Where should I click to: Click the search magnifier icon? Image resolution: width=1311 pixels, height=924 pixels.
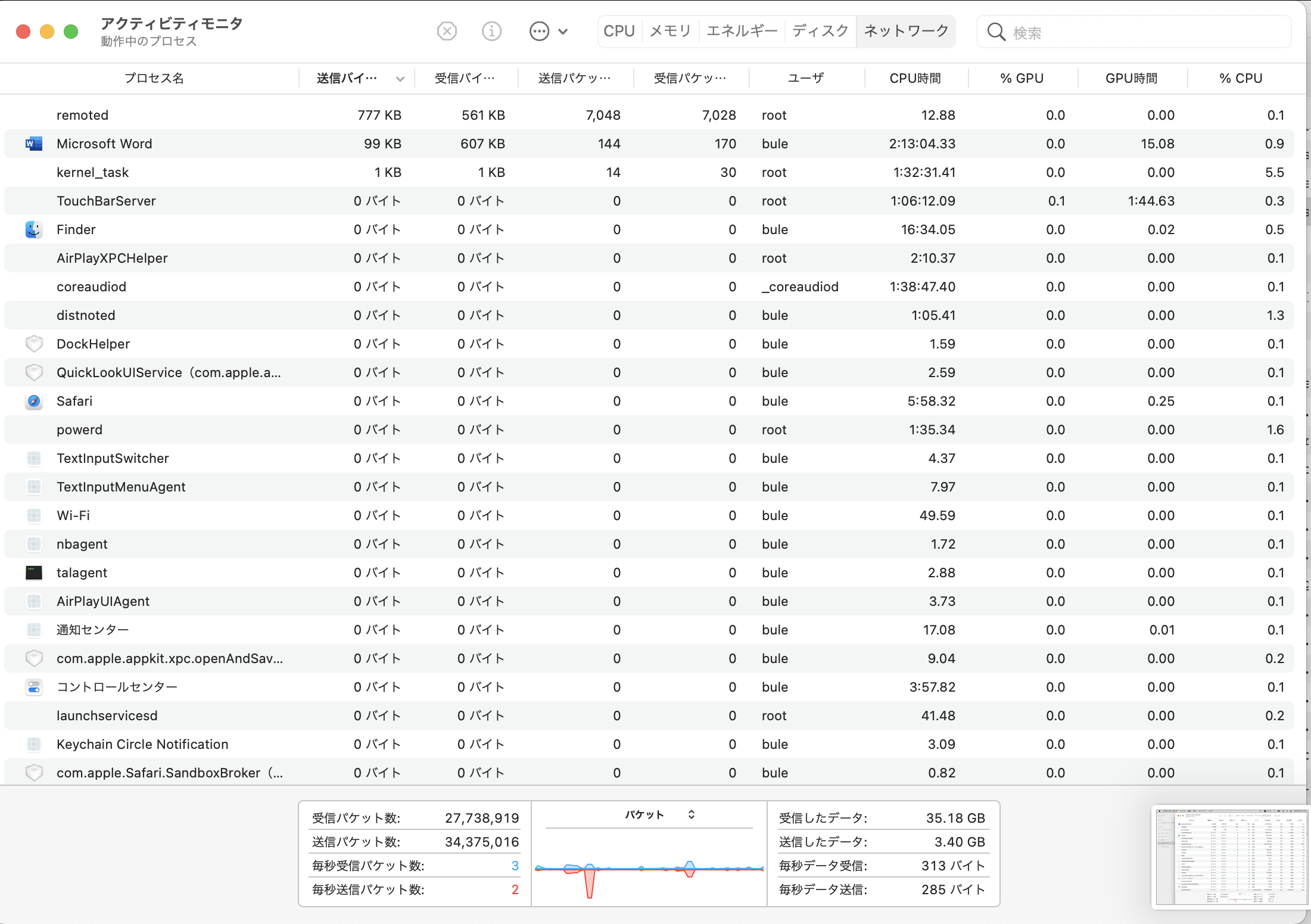pyautogui.click(x=996, y=32)
